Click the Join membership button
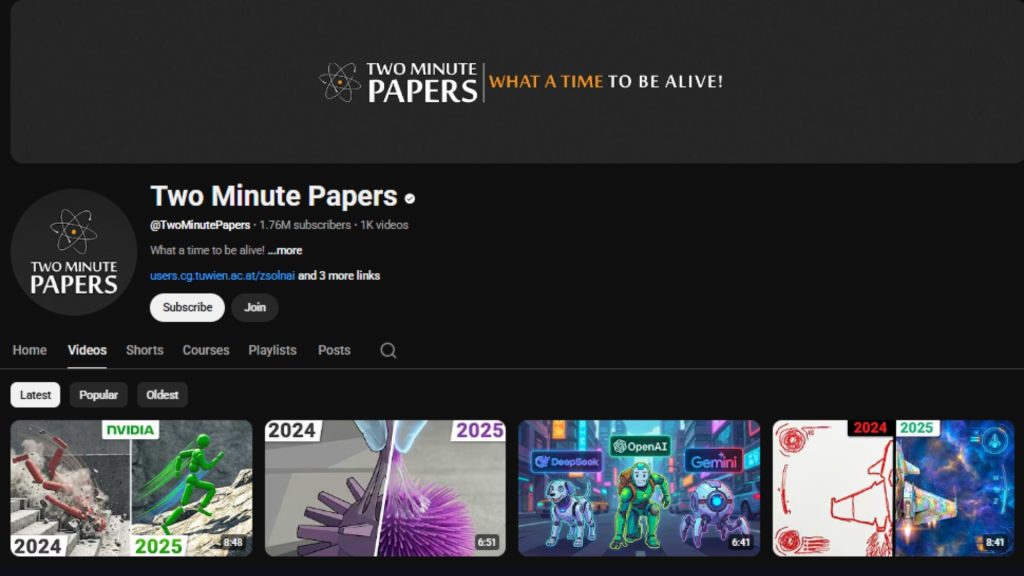This screenshot has height=576, width=1024. tap(254, 308)
